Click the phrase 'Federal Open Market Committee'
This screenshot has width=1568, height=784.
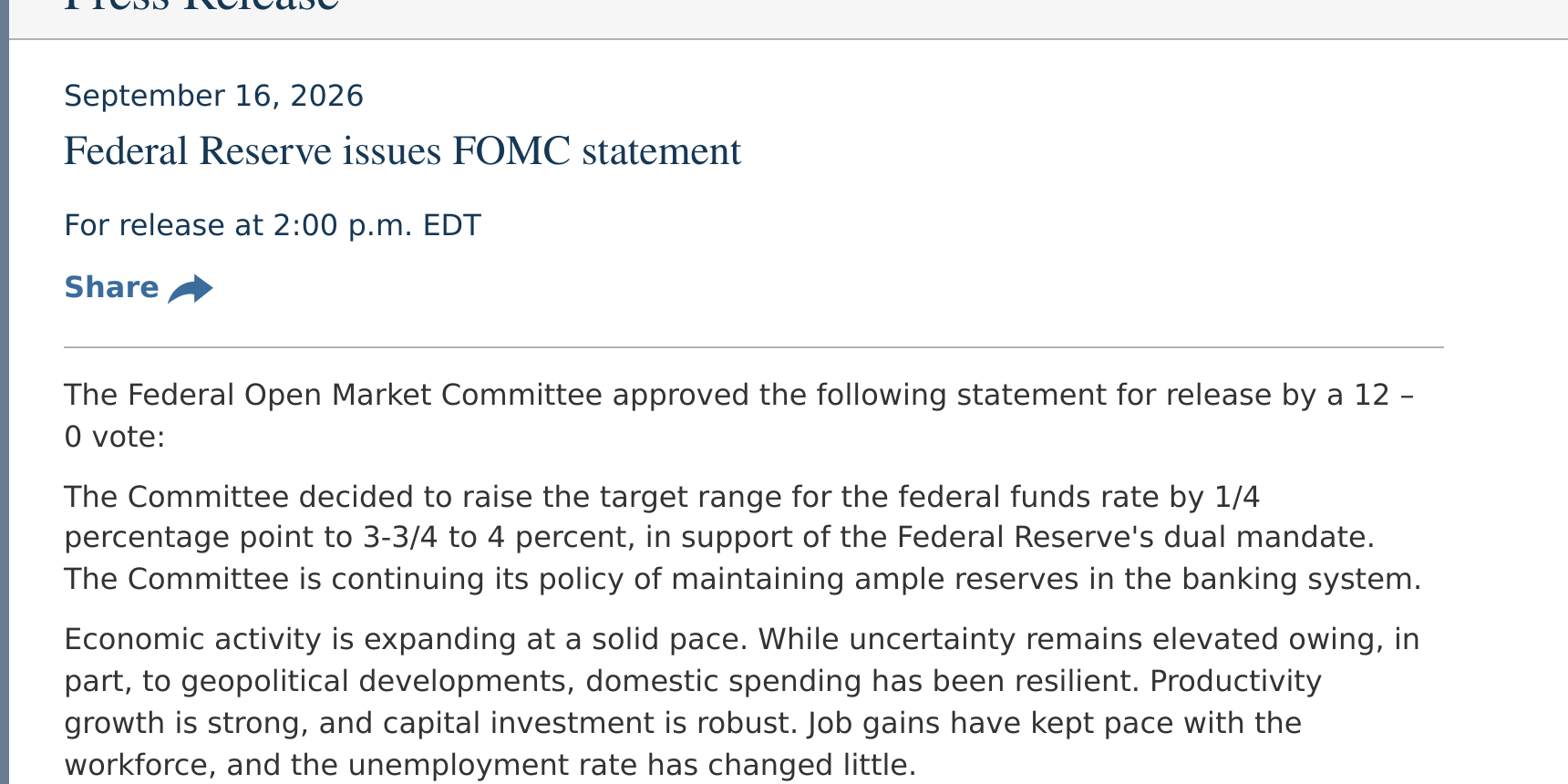coord(365,395)
